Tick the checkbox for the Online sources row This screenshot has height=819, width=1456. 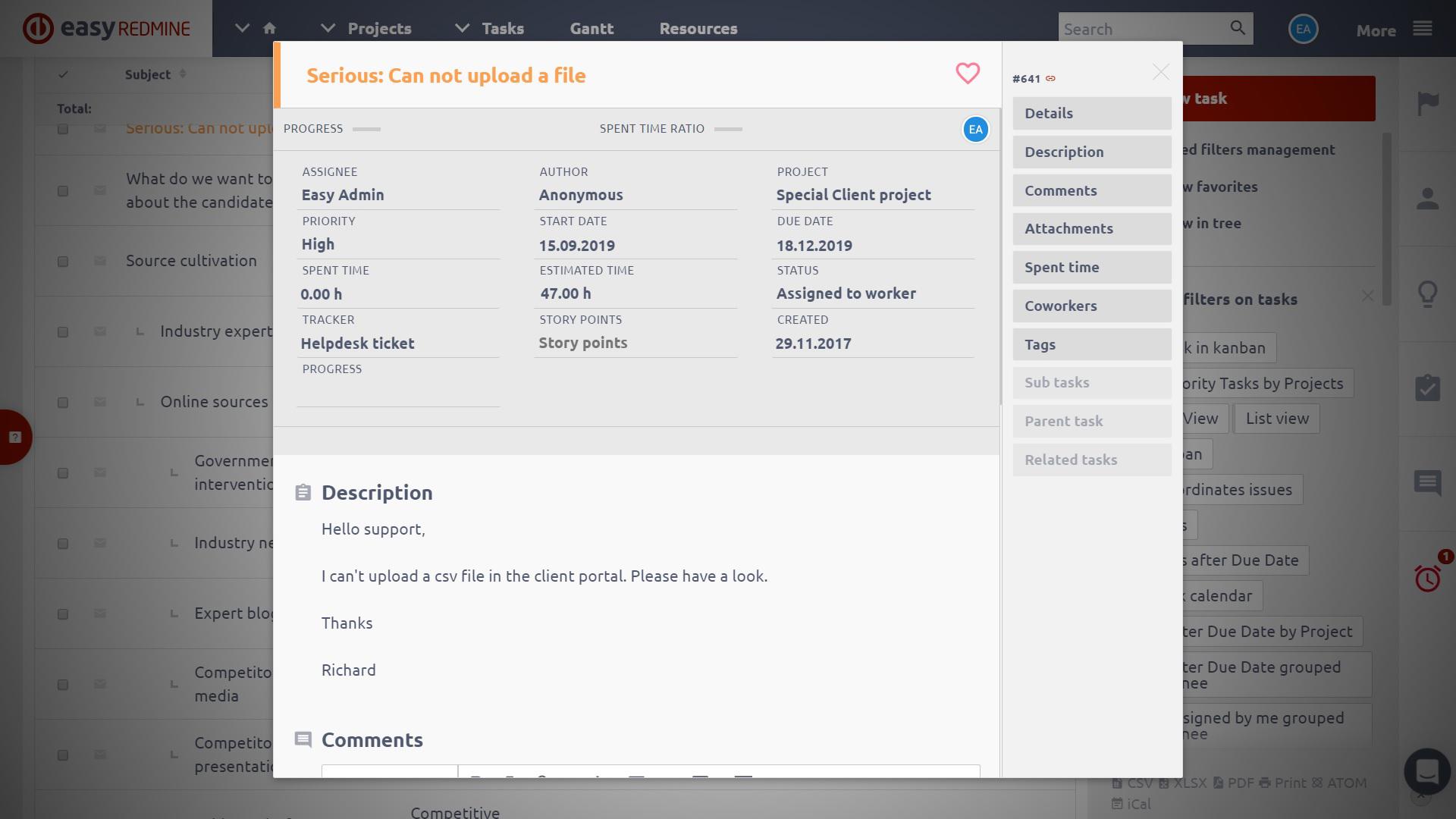tap(63, 403)
